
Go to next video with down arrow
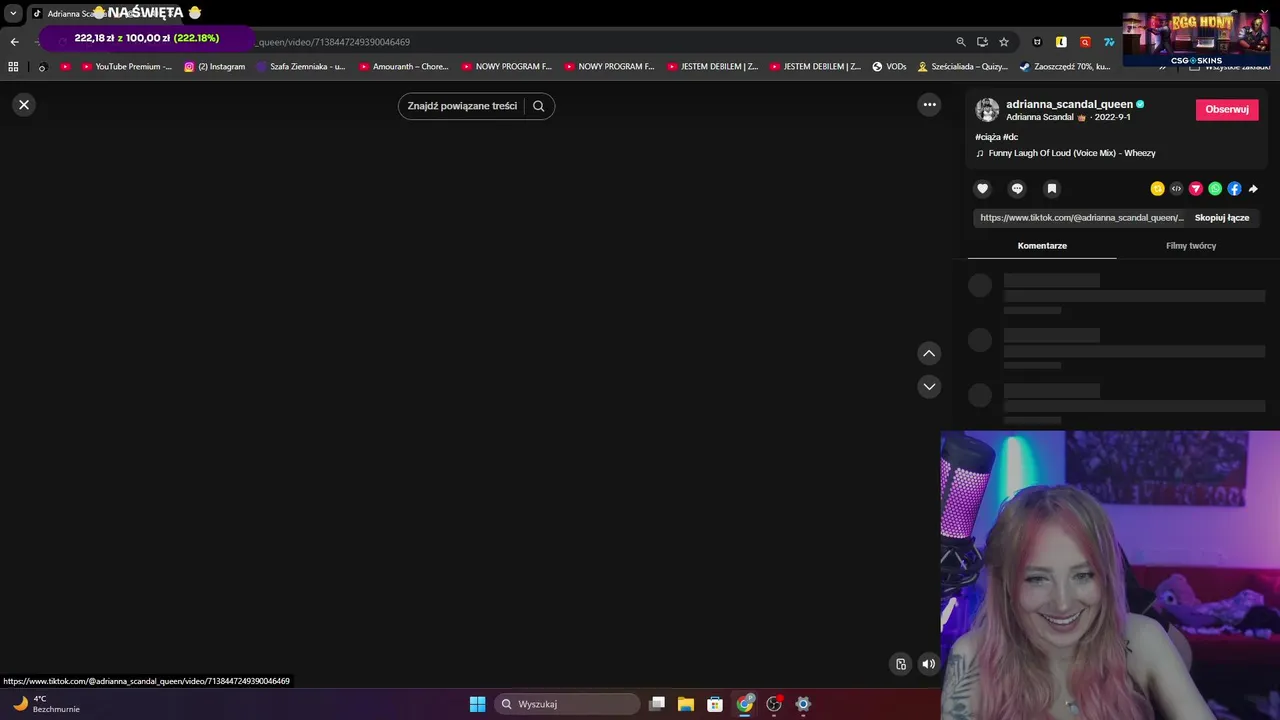pos(929,387)
